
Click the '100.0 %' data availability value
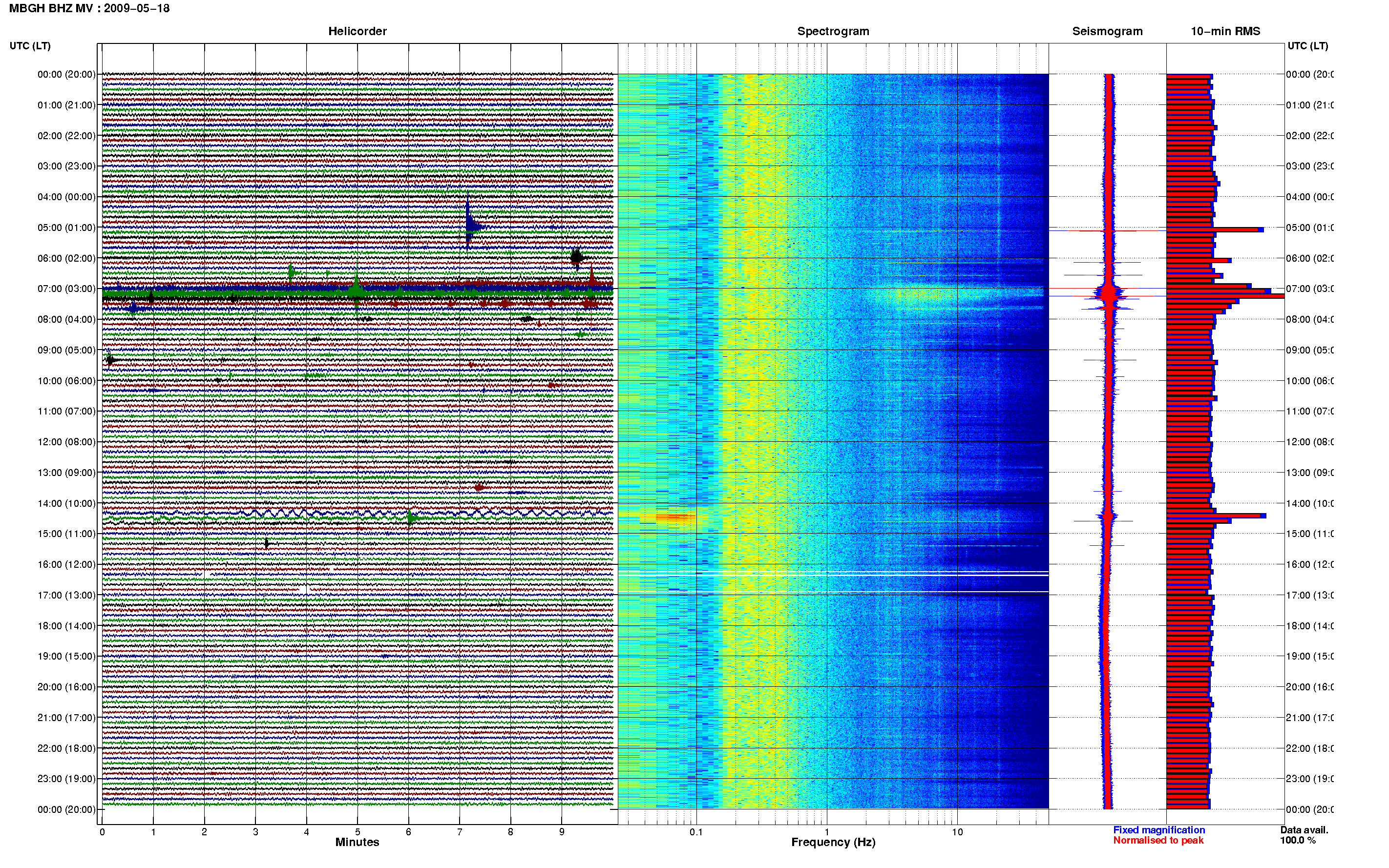[1298, 841]
